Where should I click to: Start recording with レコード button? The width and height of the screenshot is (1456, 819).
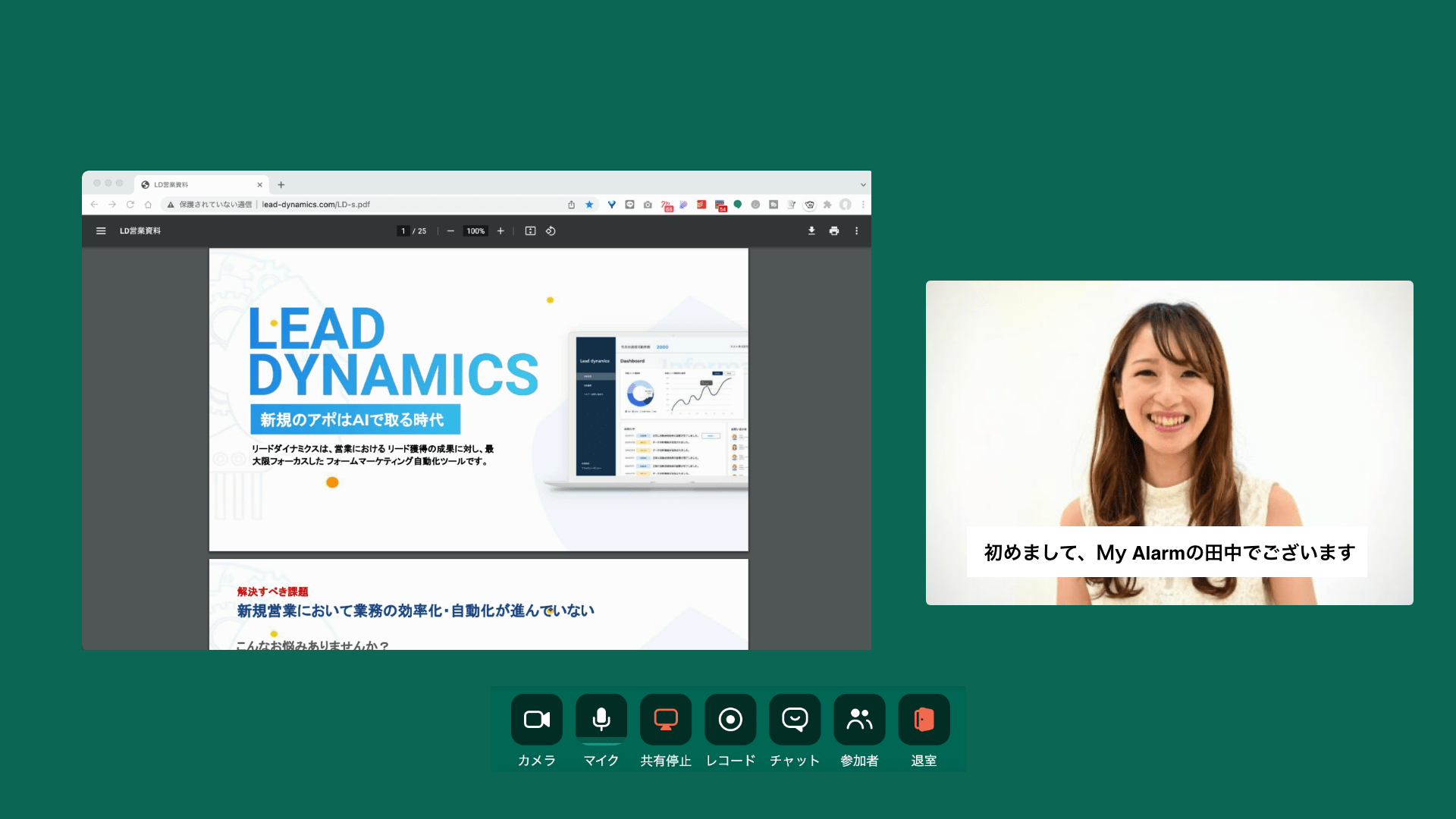point(730,719)
